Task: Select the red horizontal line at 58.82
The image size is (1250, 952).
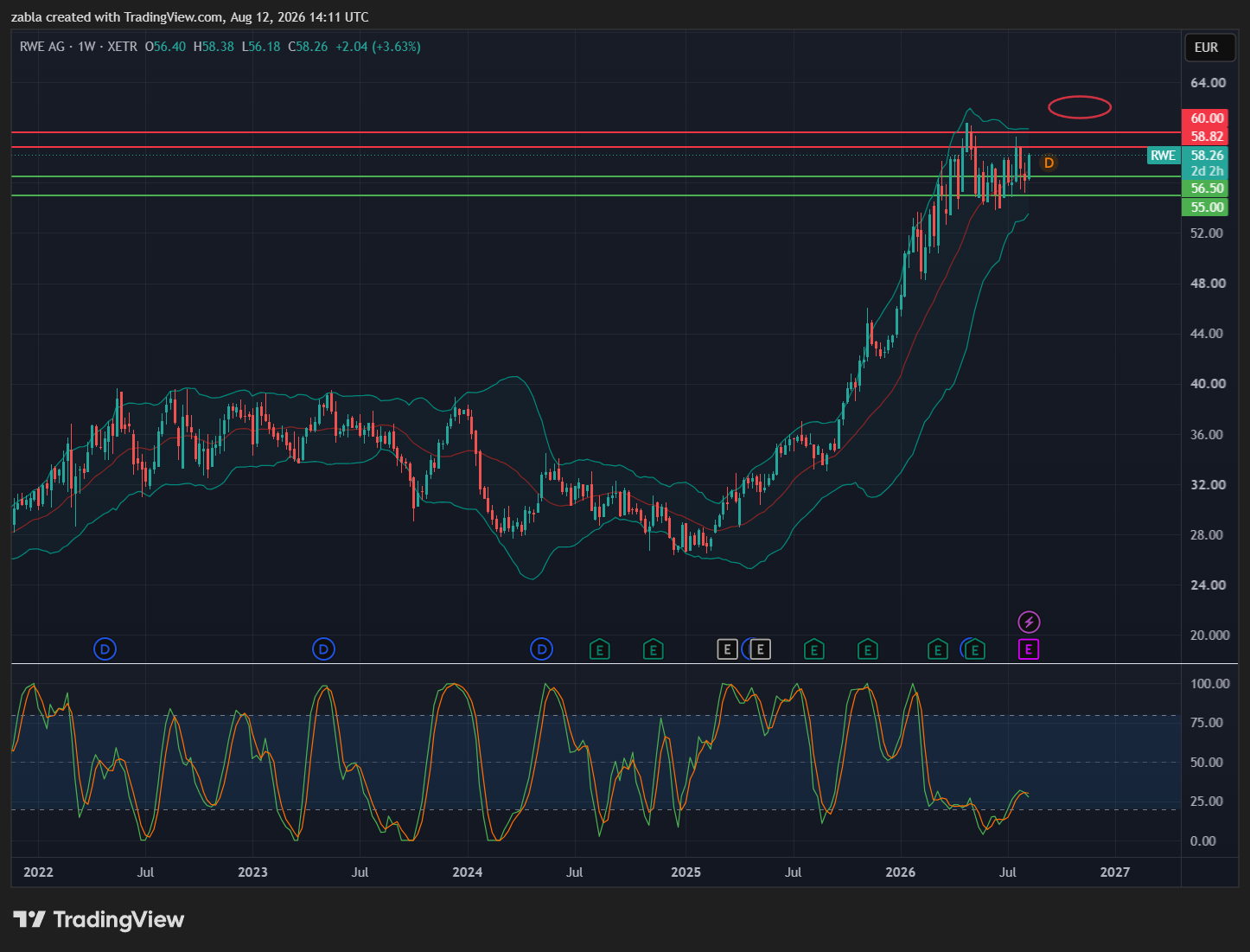Action: click(x=596, y=147)
